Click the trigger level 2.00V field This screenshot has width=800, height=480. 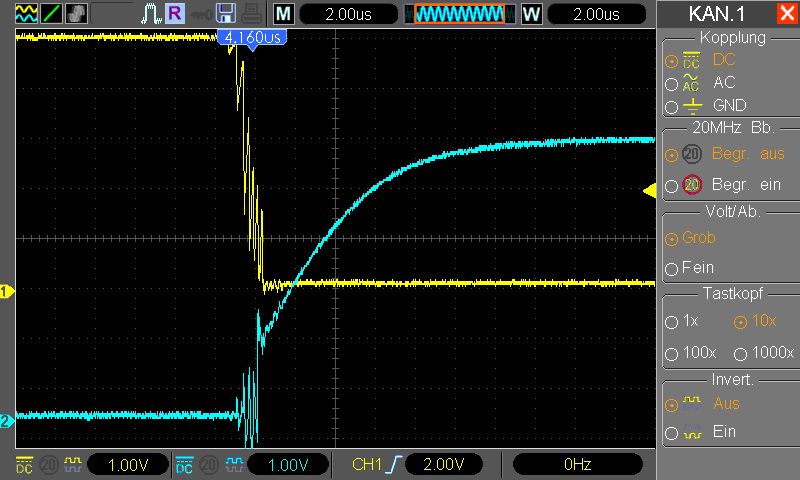coord(444,465)
